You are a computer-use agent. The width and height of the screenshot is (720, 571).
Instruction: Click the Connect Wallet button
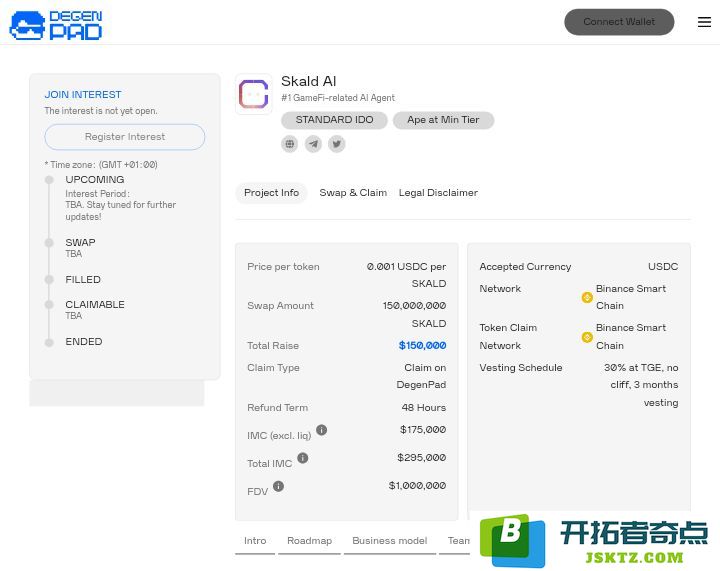coord(619,22)
